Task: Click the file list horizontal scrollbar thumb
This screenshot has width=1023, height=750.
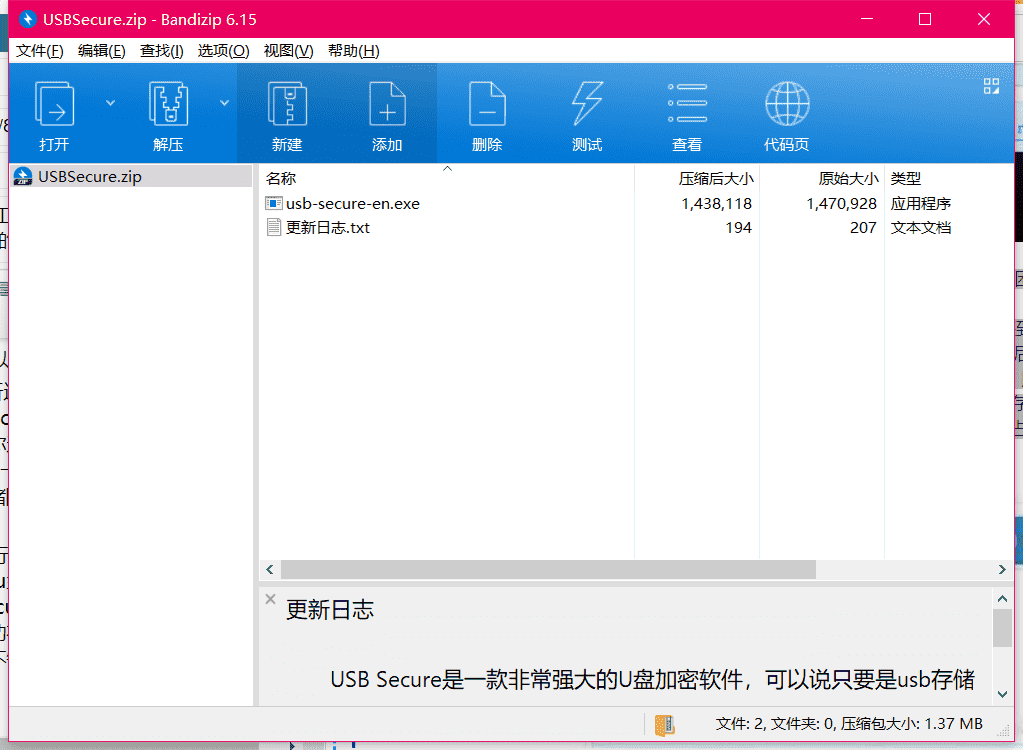Action: pos(548,569)
